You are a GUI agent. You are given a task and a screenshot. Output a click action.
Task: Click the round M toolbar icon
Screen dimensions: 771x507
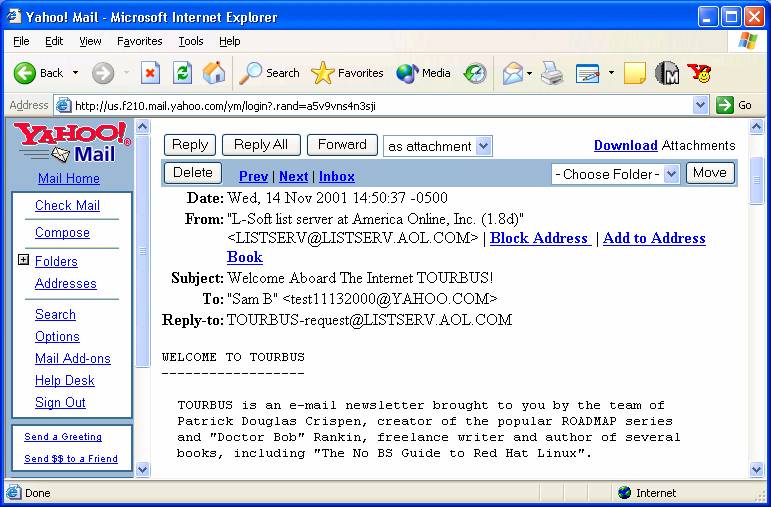coord(667,73)
